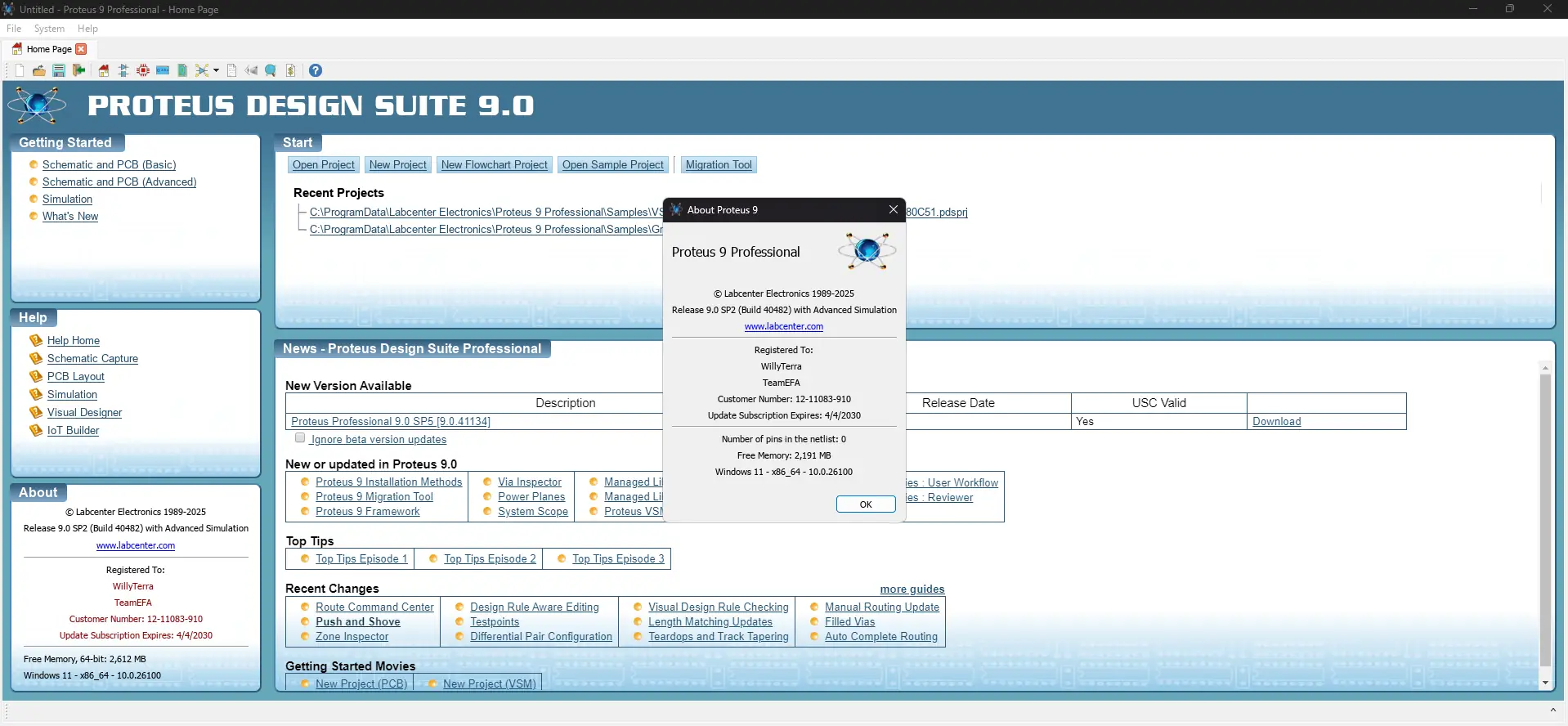This screenshot has height=726, width=1568.
Task: Open Proteus Professional 9.0 SP5 version link
Action: tap(391, 422)
